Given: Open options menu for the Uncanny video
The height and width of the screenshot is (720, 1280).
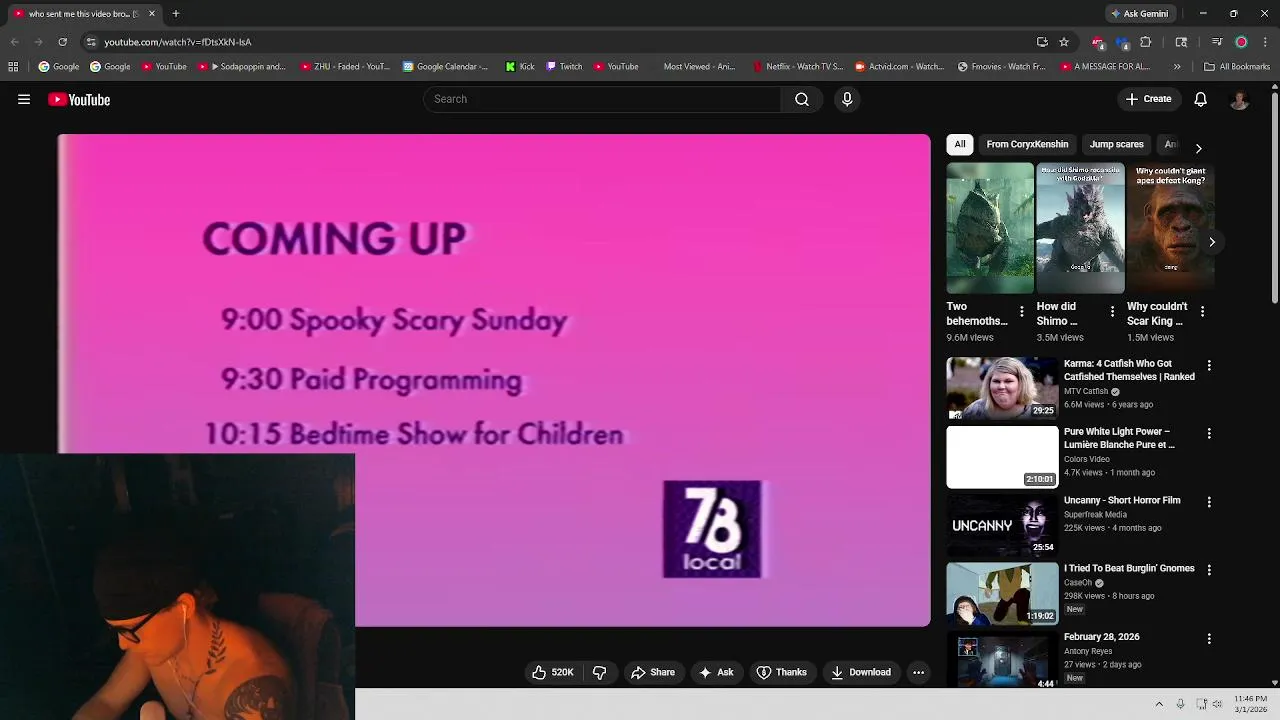Looking at the screenshot, I should tap(1209, 502).
